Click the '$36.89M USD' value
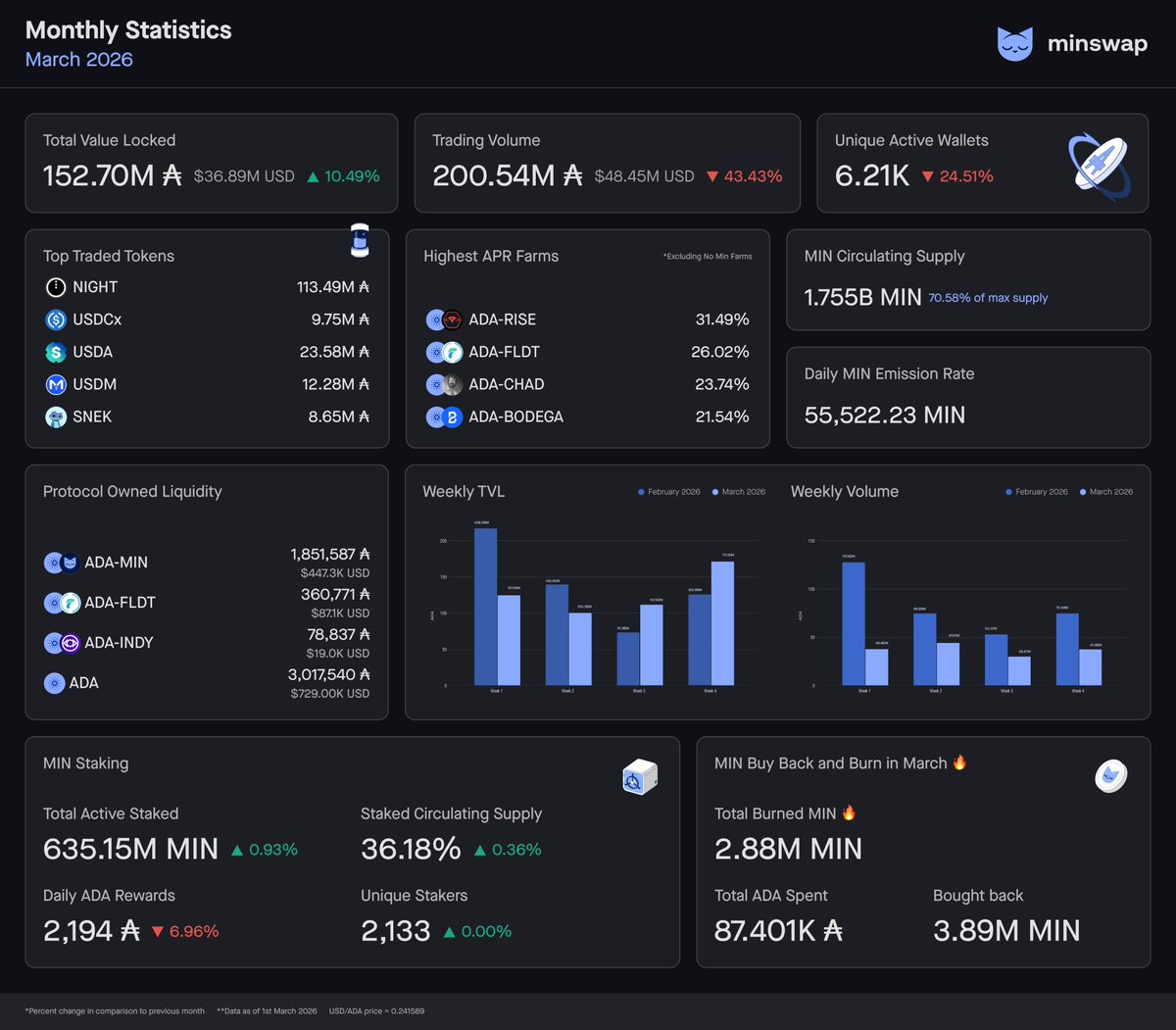This screenshot has height=1030, width=1176. pyautogui.click(x=244, y=176)
